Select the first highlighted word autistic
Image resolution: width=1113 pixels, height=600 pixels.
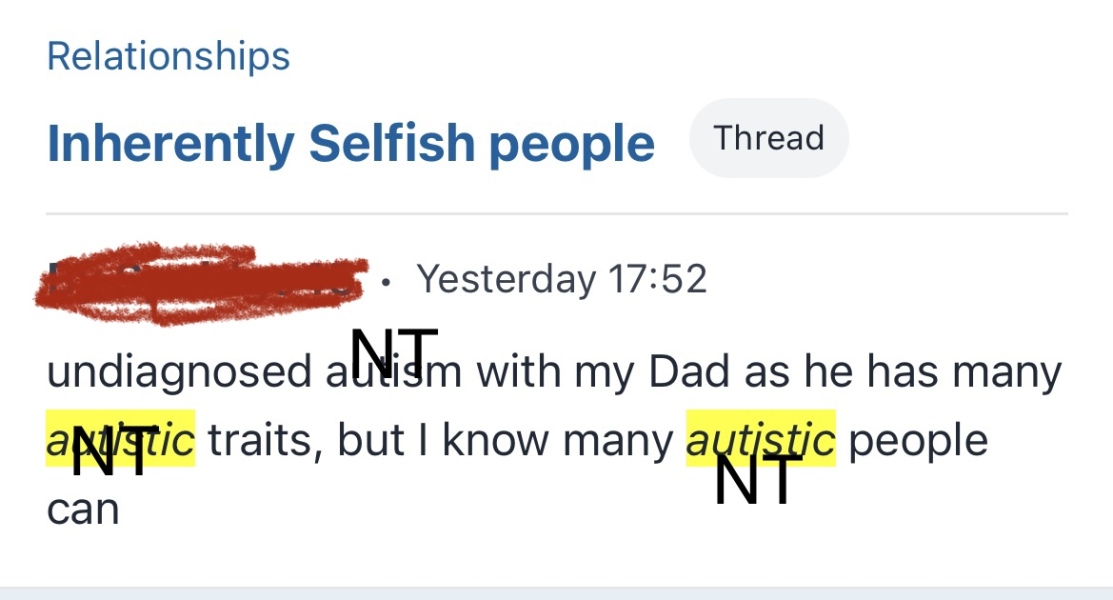[x=120, y=438]
